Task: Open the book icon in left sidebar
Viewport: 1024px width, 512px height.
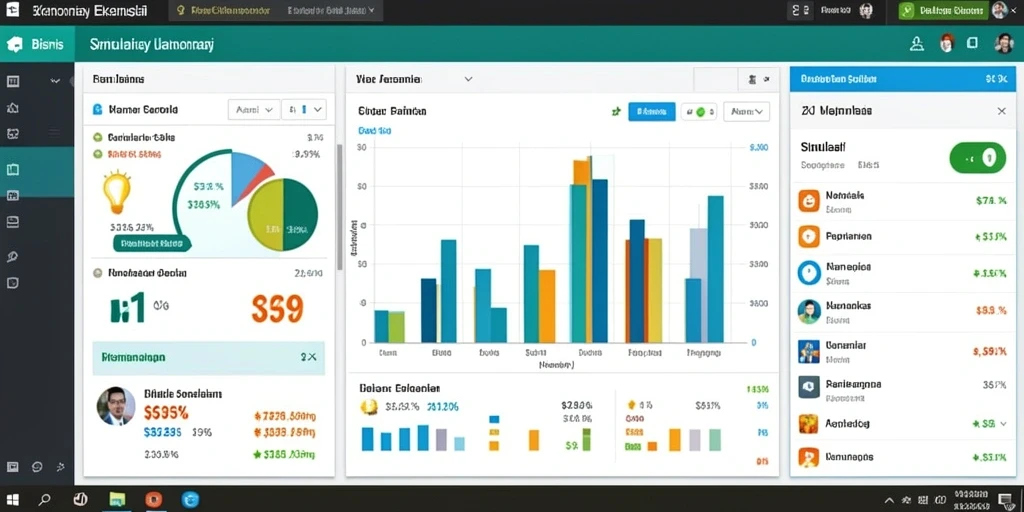Action: tap(12, 170)
